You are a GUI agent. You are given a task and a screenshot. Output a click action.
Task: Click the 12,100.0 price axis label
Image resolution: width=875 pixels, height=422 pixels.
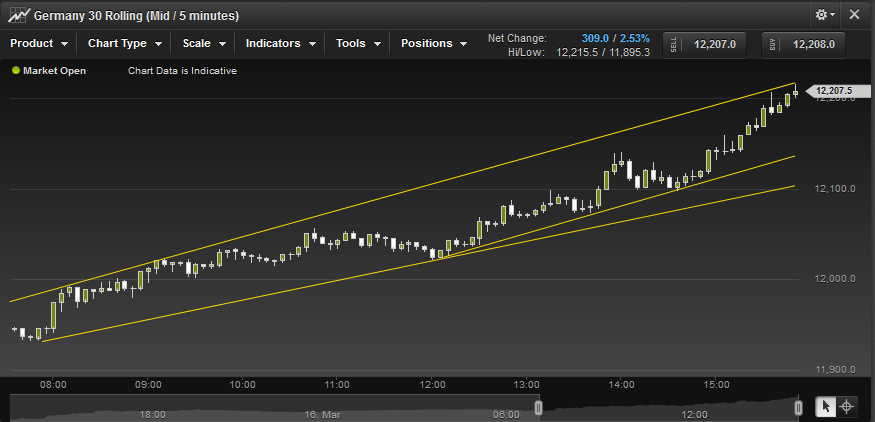[x=835, y=189]
